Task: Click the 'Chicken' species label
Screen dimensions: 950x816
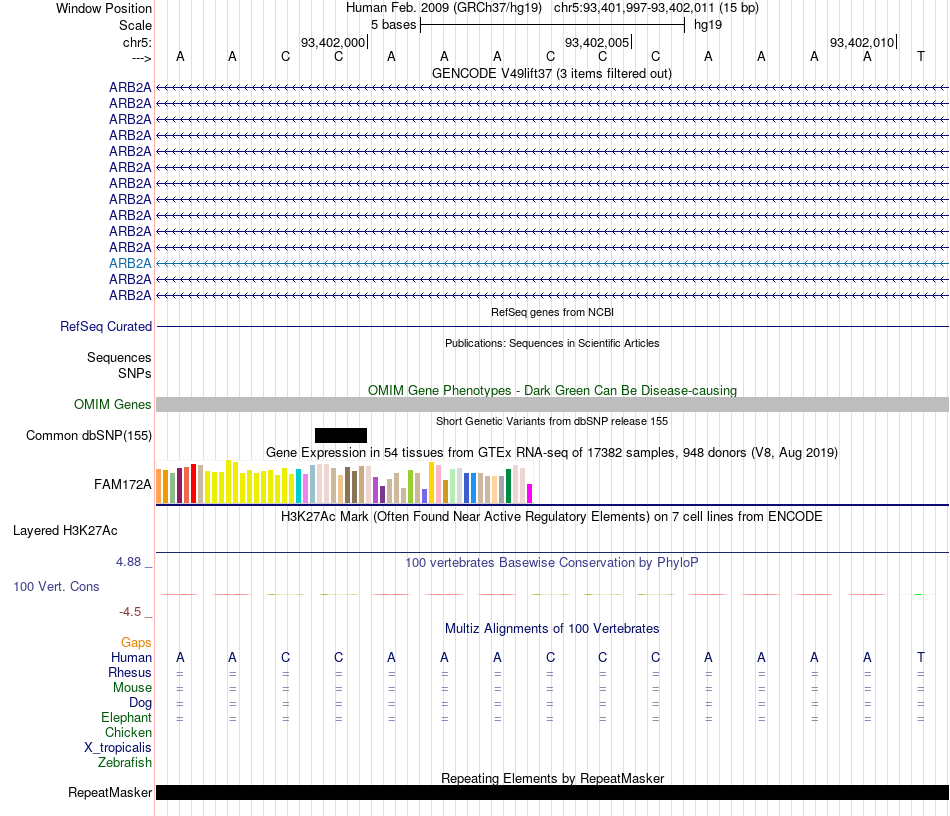Action: pos(128,732)
